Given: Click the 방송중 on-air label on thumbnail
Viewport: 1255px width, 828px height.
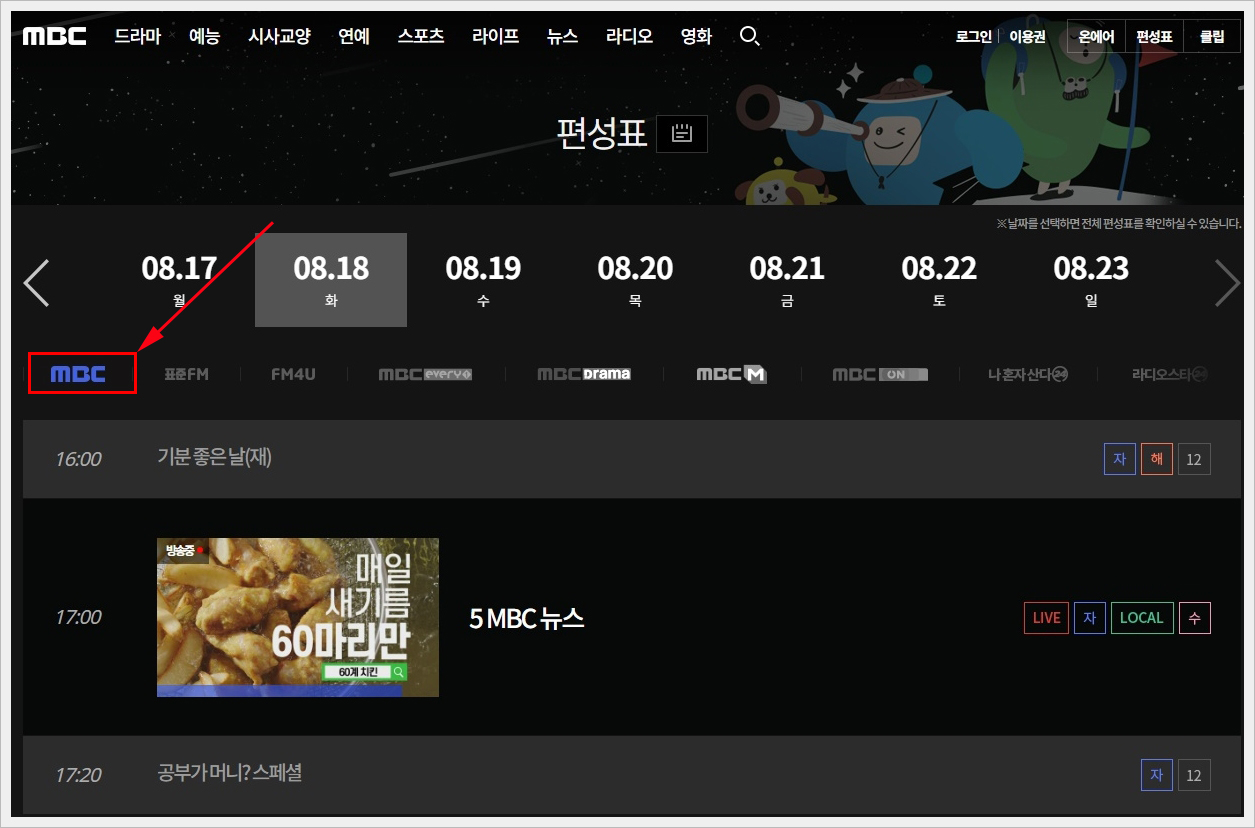Looking at the screenshot, I should [x=183, y=549].
